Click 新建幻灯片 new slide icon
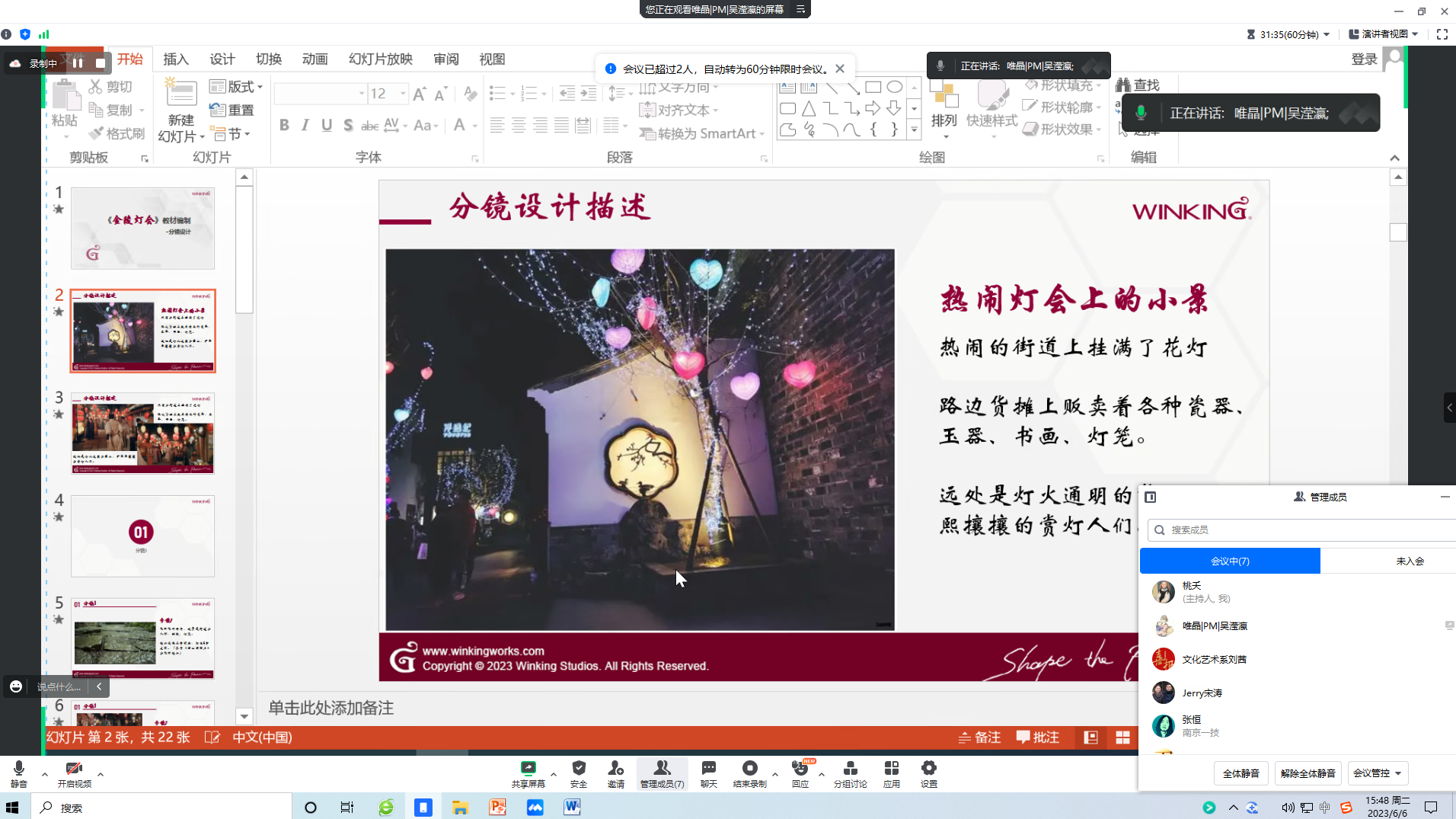The width and height of the screenshot is (1456, 819). (181, 93)
